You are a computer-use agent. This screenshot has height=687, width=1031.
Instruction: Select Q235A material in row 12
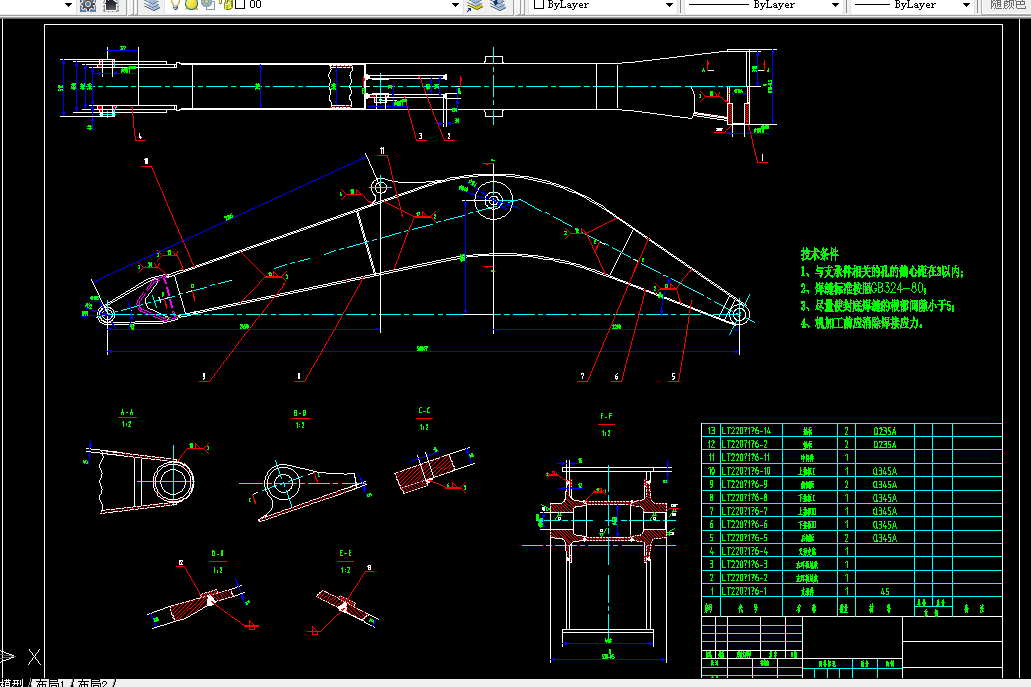(x=885, y=444)
